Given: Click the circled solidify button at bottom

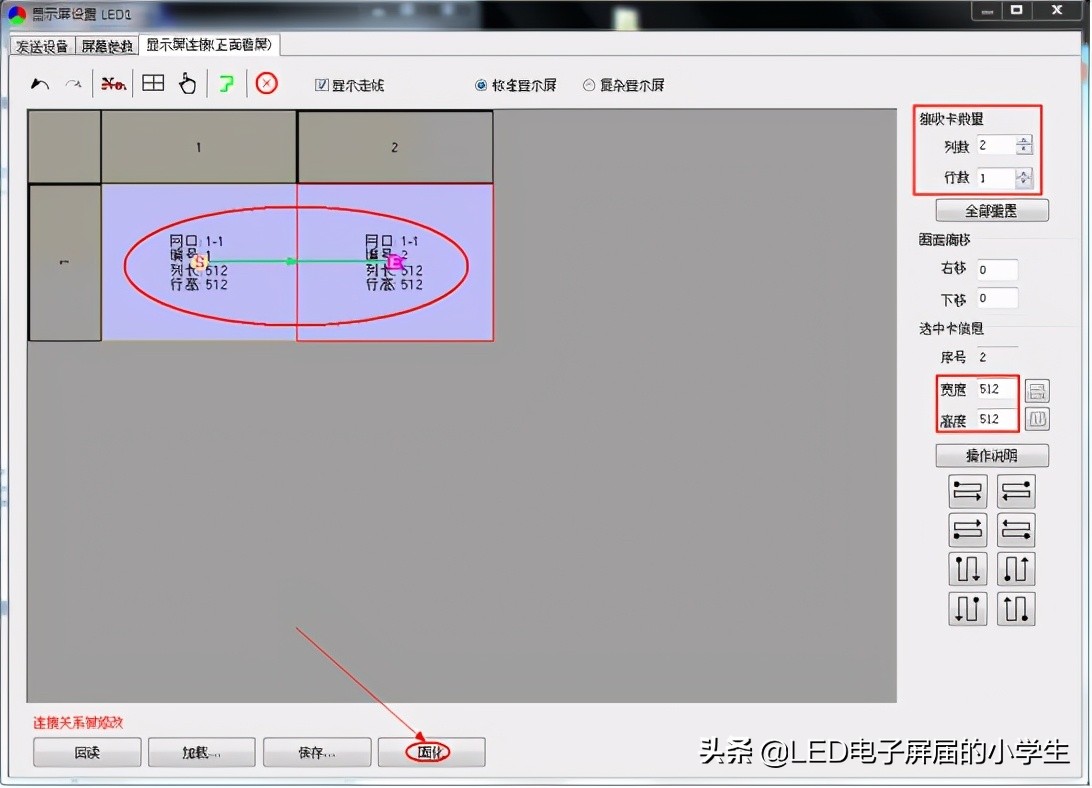Looking at the screenshot, I should 430,751.
